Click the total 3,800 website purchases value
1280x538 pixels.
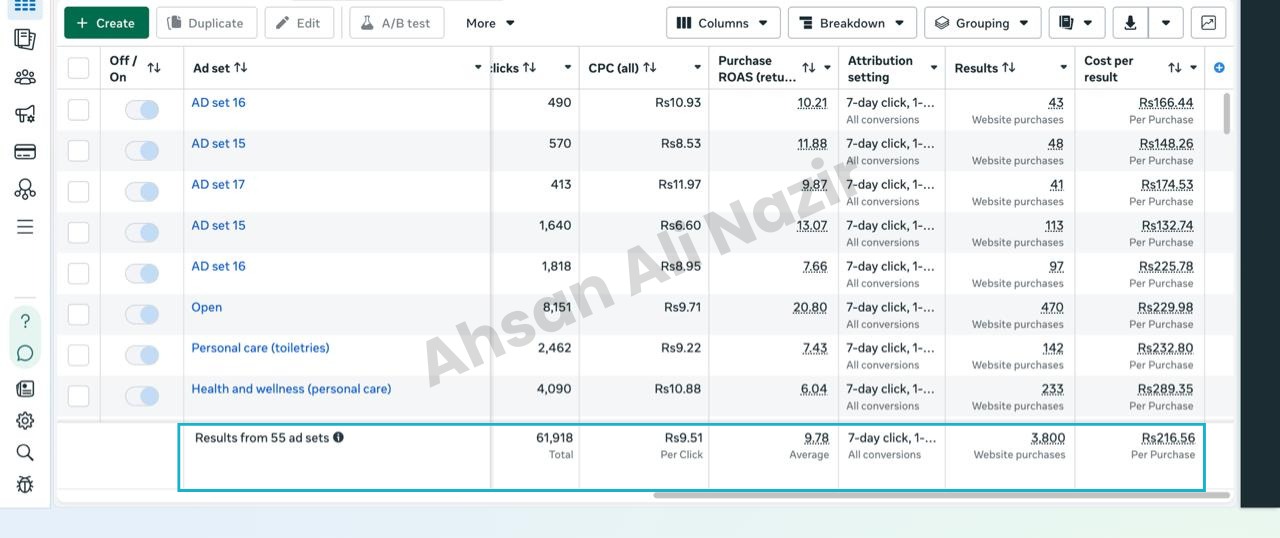point(1048,437)
